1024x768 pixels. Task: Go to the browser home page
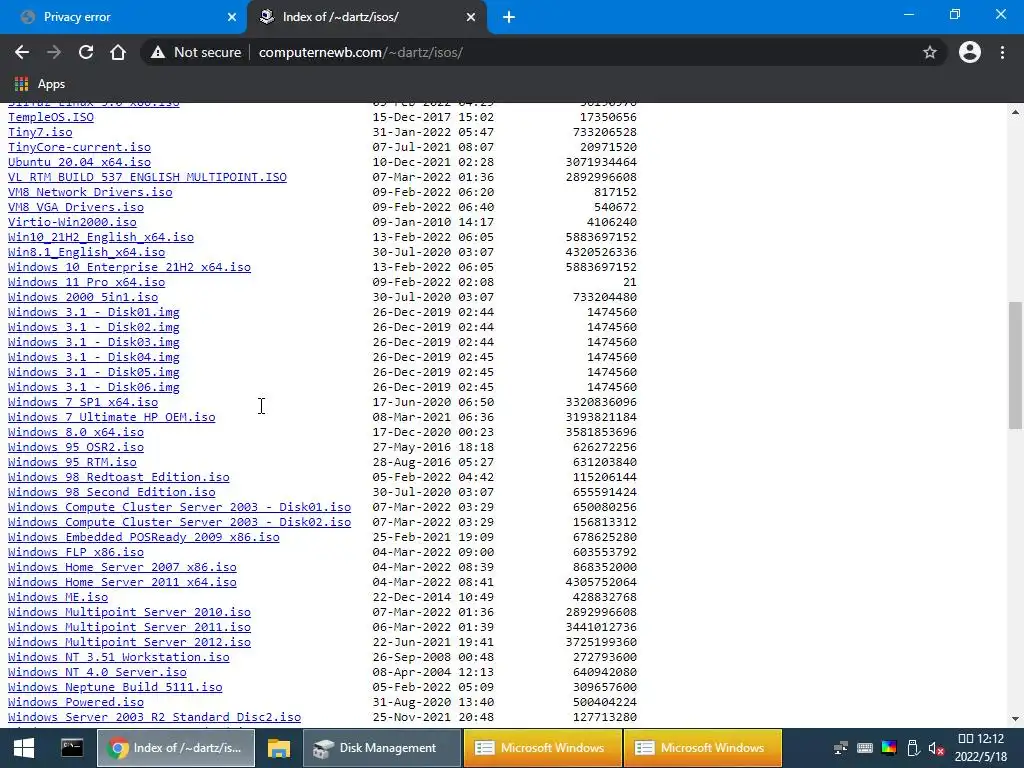[118, 52]
